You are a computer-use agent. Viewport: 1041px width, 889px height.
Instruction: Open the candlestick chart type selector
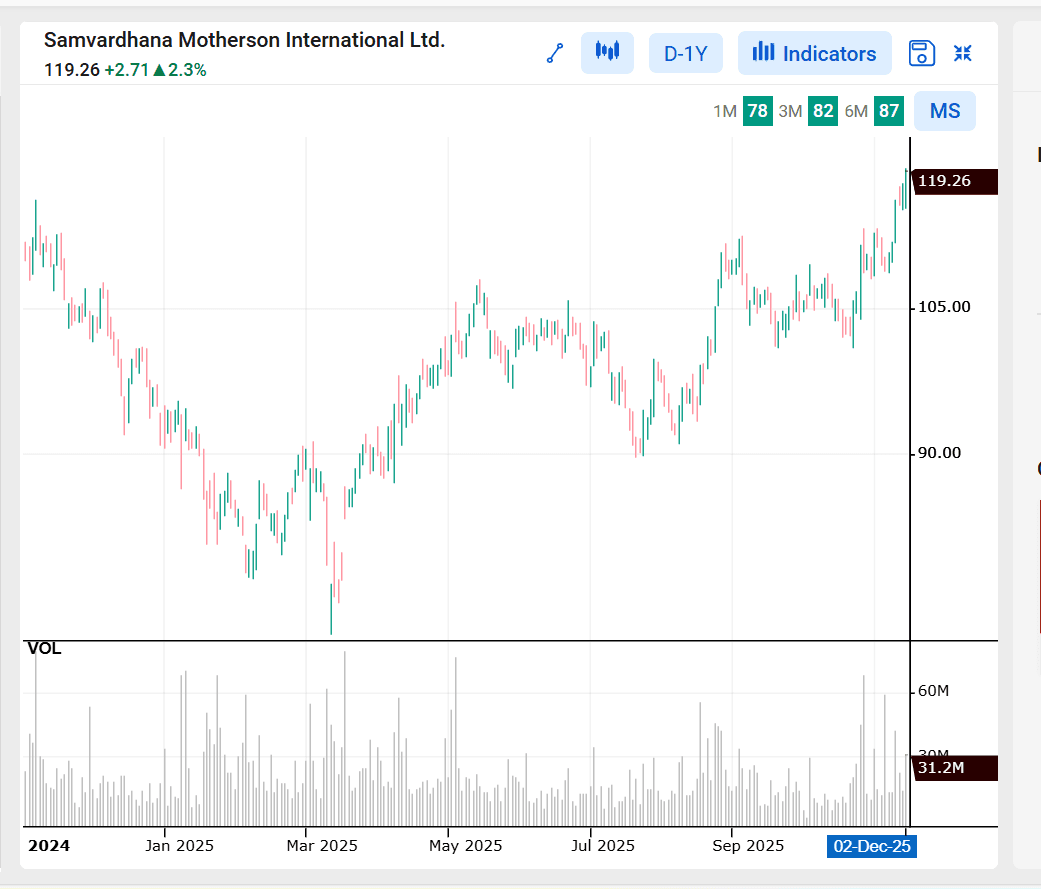click(x=607, y=52)
